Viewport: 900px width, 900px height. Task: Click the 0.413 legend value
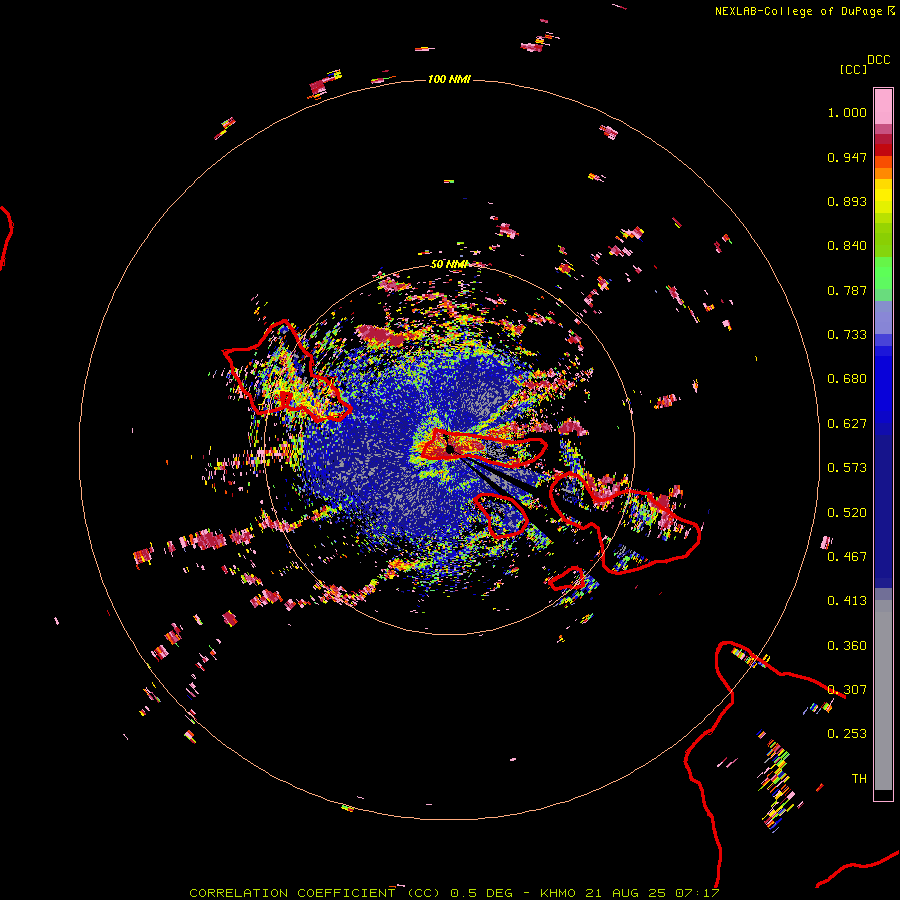(x=847, y=601)
